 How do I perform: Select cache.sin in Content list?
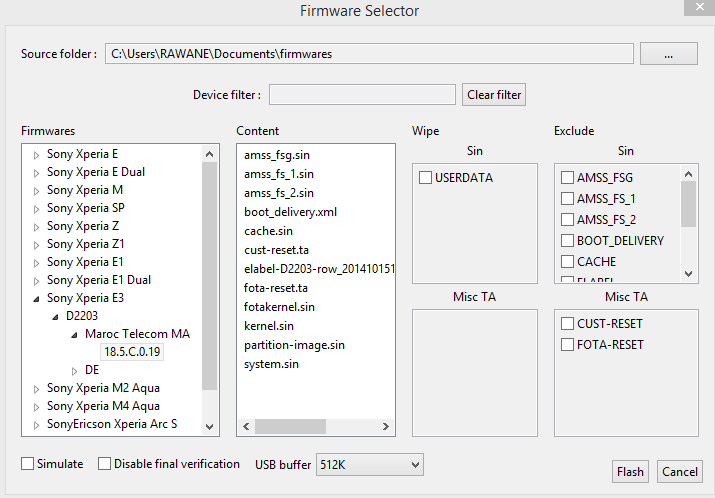pyautogui.click(x=268, y=231)
